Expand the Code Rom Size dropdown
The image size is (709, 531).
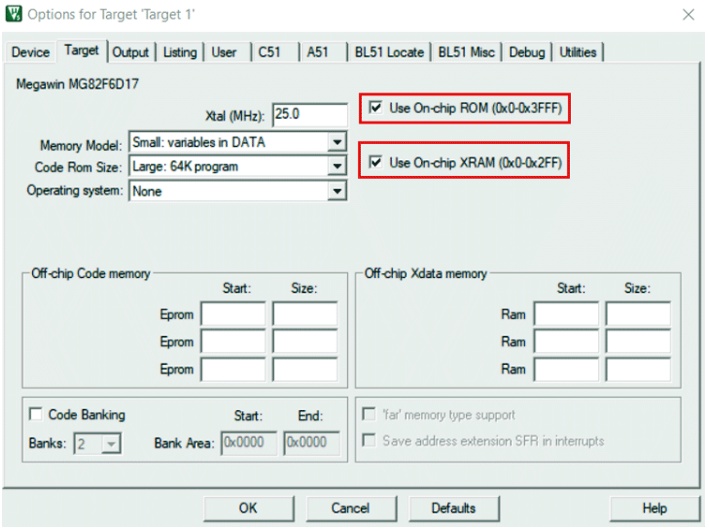337,167
